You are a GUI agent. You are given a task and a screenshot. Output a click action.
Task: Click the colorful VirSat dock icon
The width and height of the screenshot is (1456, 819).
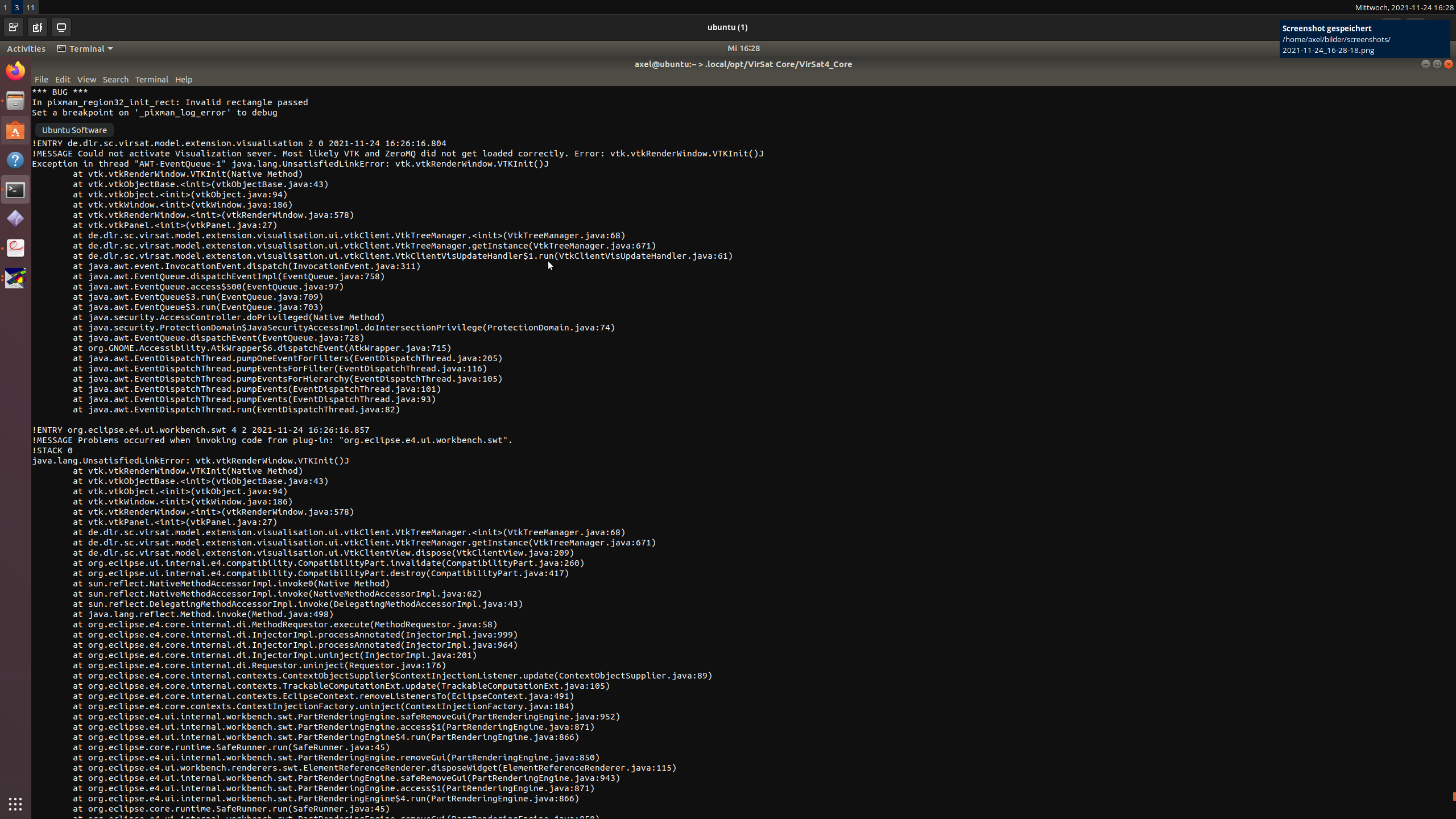[x=15, y=278]
